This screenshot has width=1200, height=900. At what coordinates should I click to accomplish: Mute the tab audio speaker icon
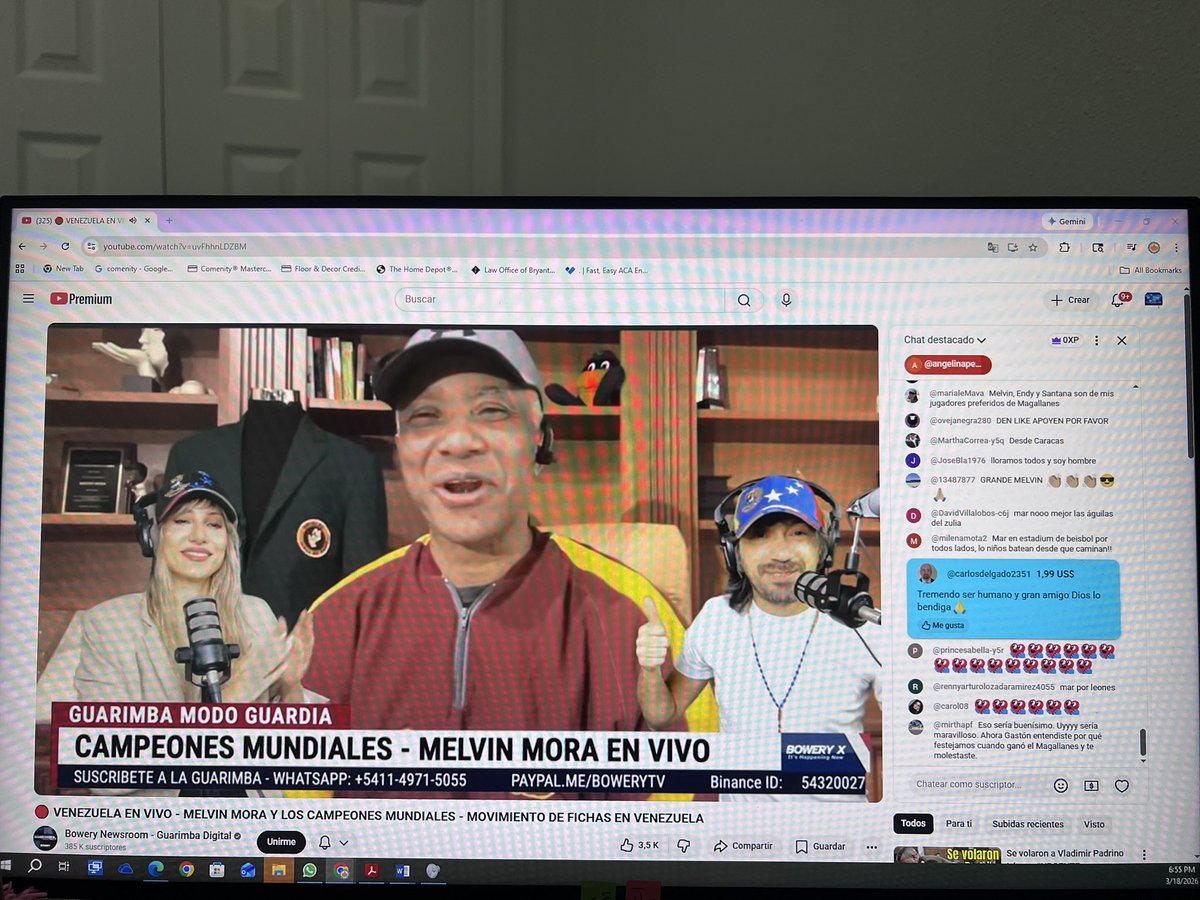[132, 220]
